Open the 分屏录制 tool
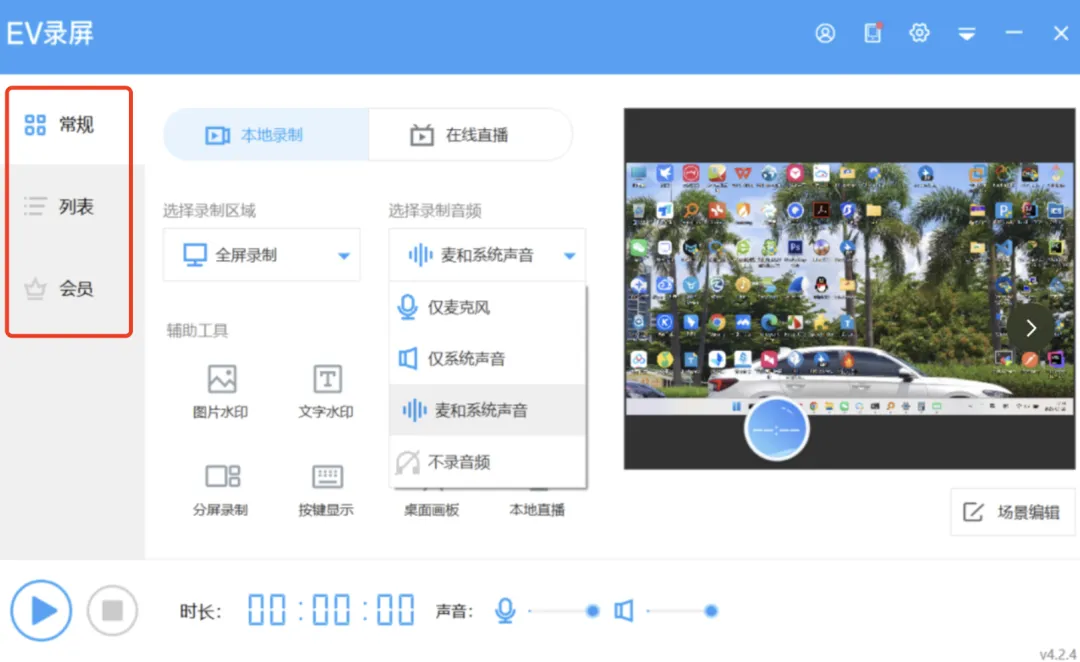Viewport: 1080px width, 662px height. [x=221, y=490]
